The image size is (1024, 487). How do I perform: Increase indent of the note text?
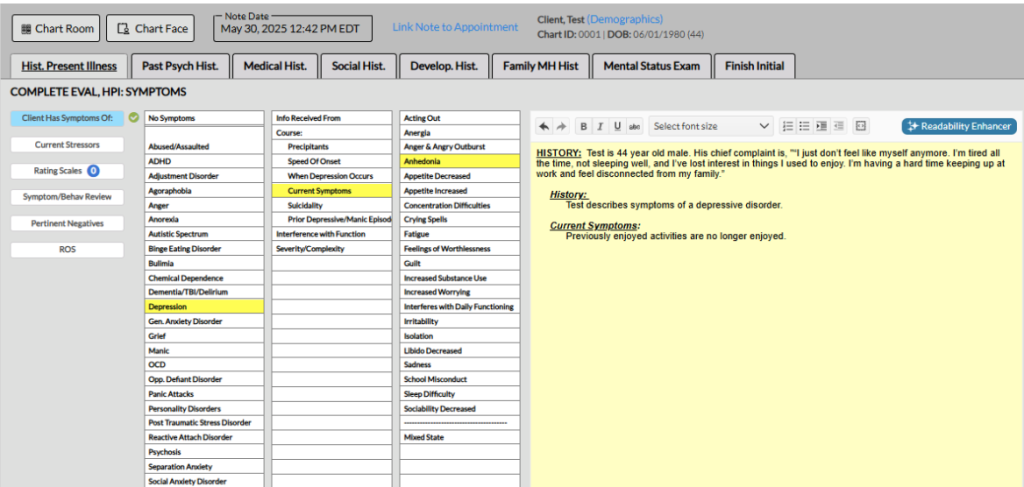(x=821, y=126)
